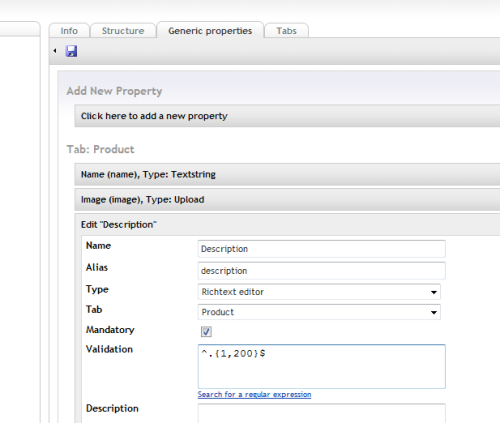
Task: Switch to the Info tab
Action: click(x=69, y=31)
